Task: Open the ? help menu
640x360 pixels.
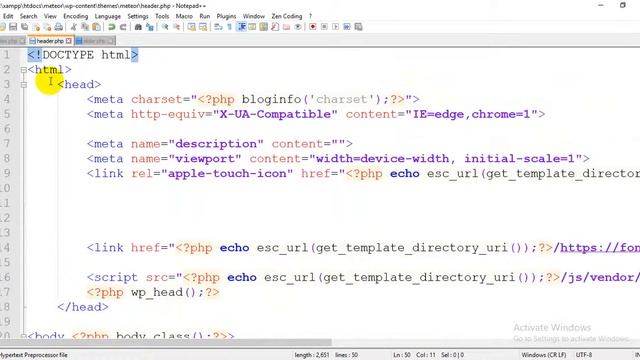Action: coord(310,16)
